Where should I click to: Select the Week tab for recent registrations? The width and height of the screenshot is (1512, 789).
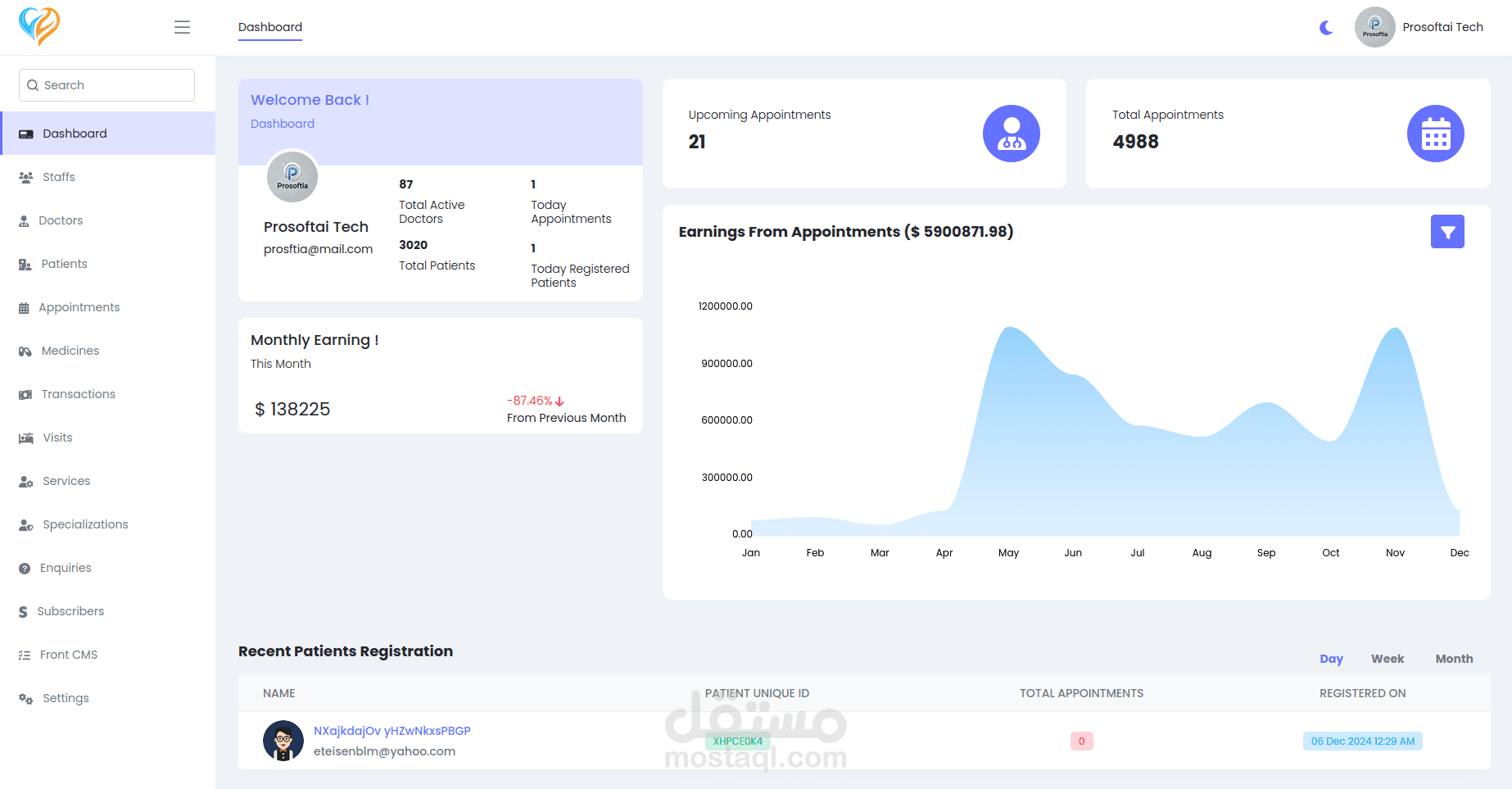tap(1388, 659)
